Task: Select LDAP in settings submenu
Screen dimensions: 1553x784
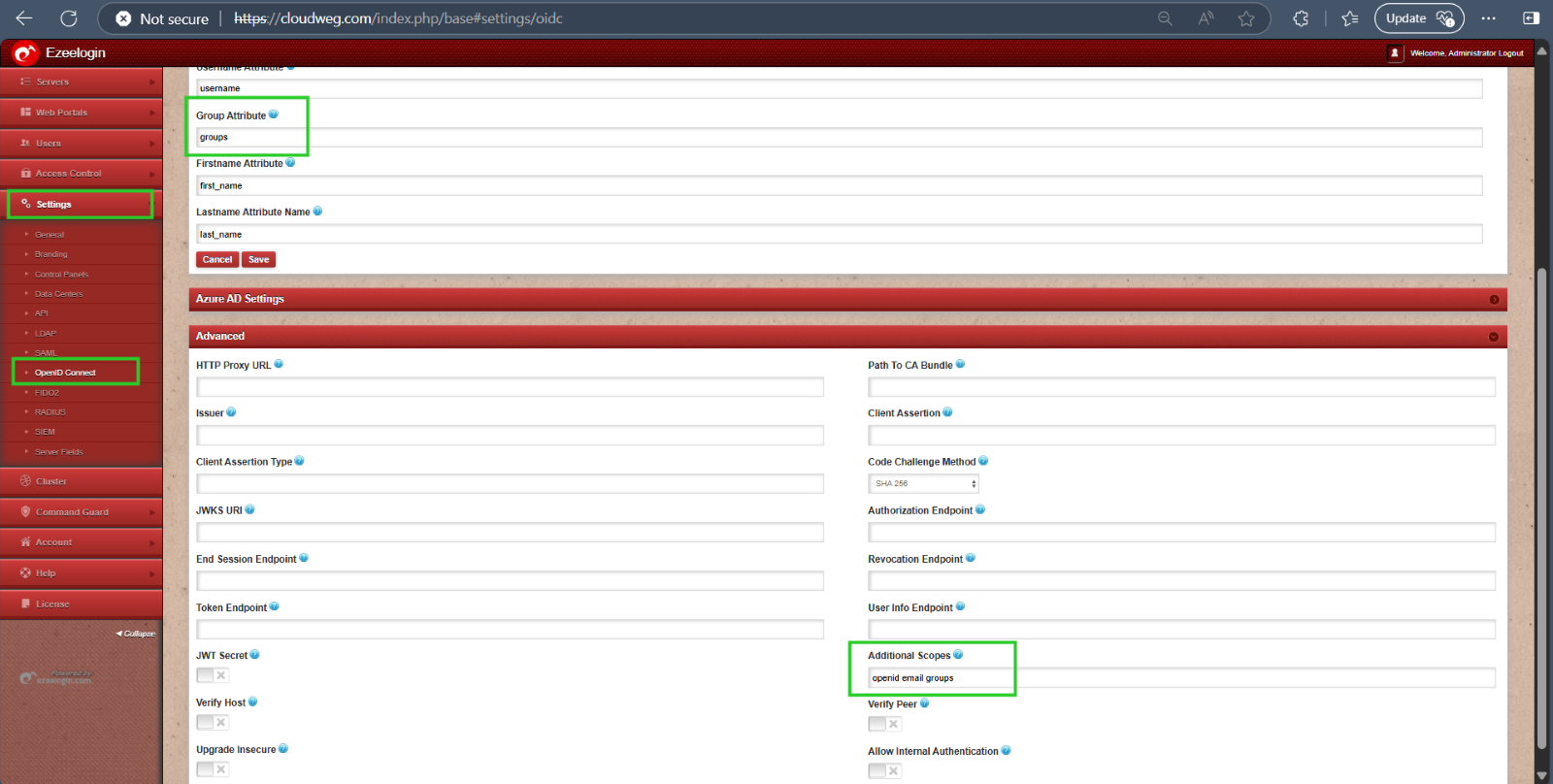Action: click(x=46, y=333)
